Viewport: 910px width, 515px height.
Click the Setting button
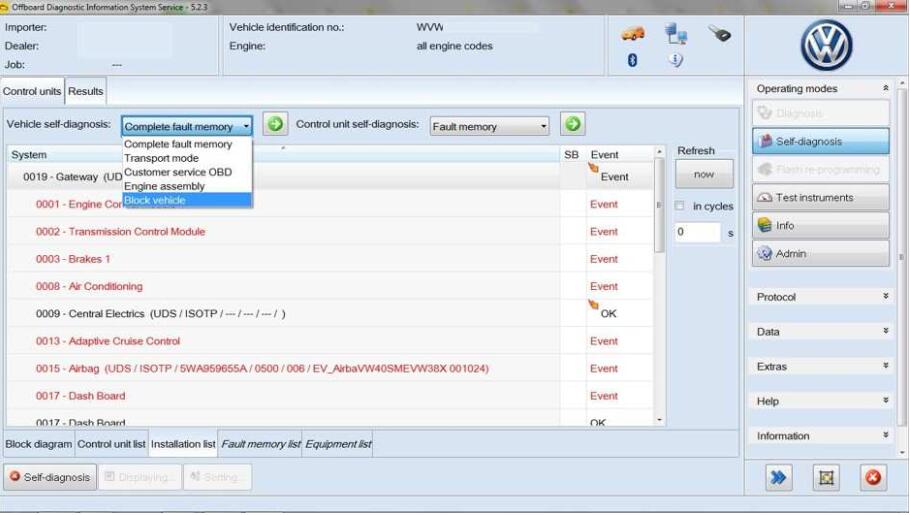coord(218,477)
